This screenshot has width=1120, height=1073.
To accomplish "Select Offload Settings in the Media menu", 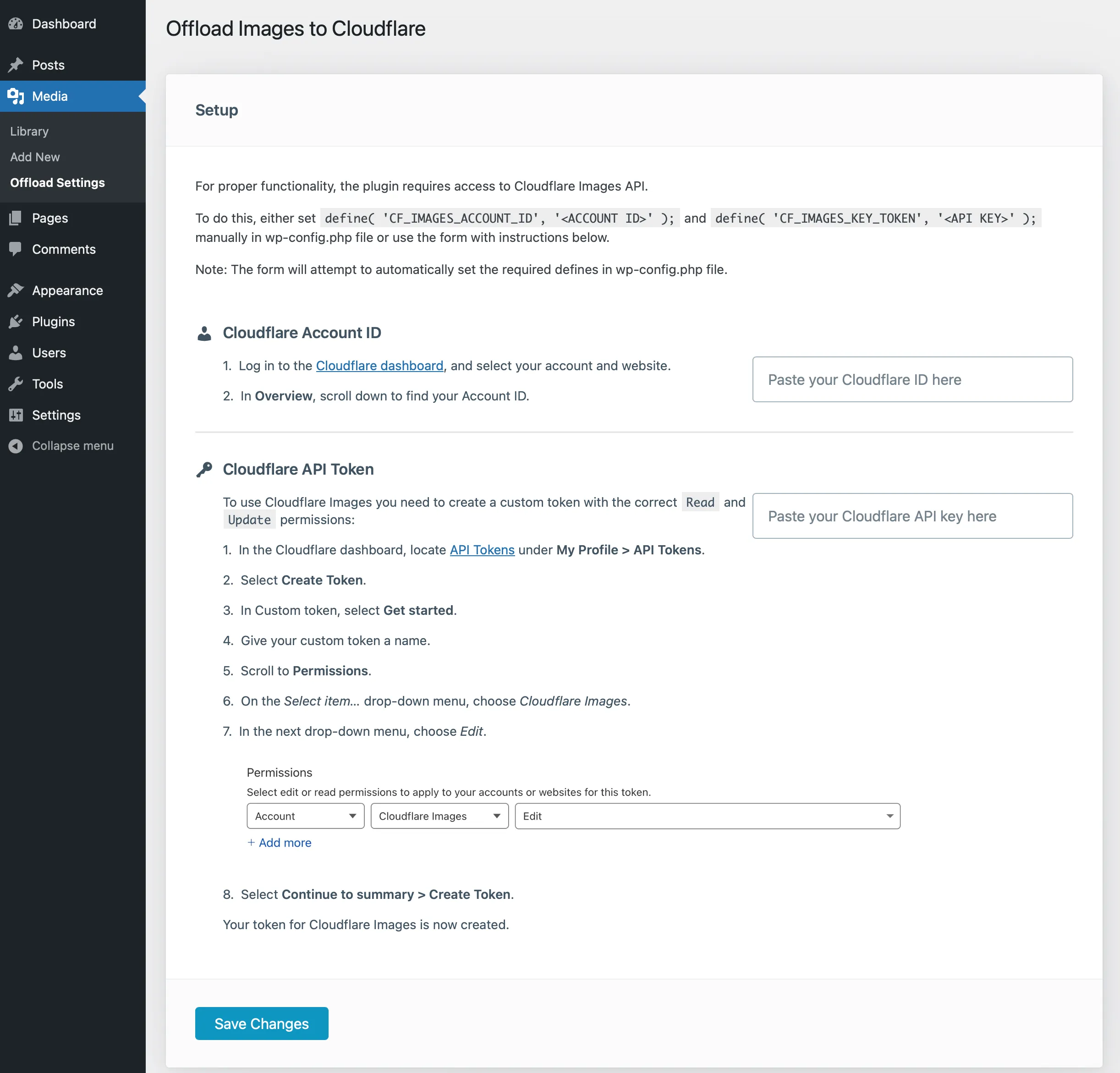I will [x=56, y=182].
